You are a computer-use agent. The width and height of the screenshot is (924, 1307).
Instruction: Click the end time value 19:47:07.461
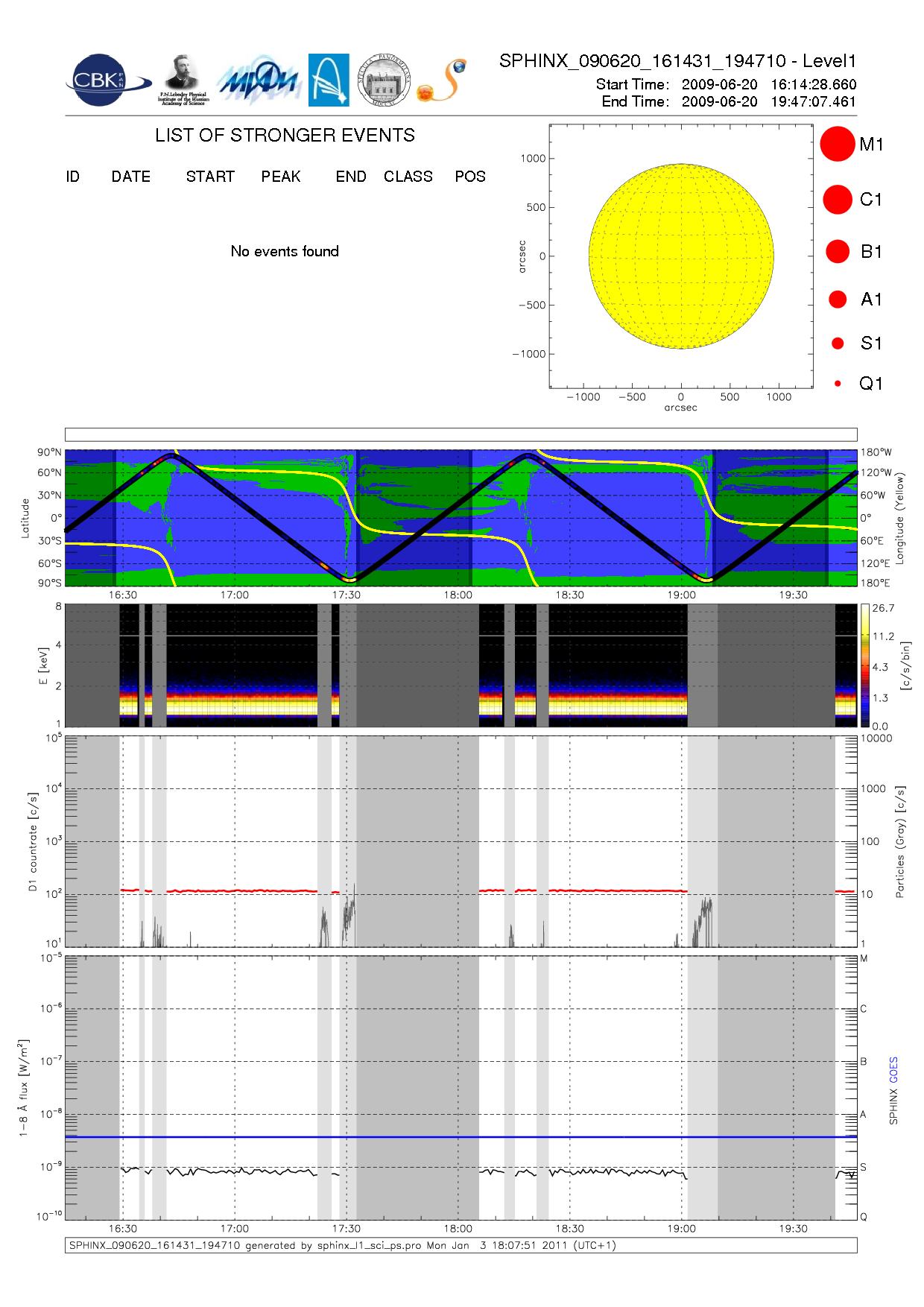(814, 101)
